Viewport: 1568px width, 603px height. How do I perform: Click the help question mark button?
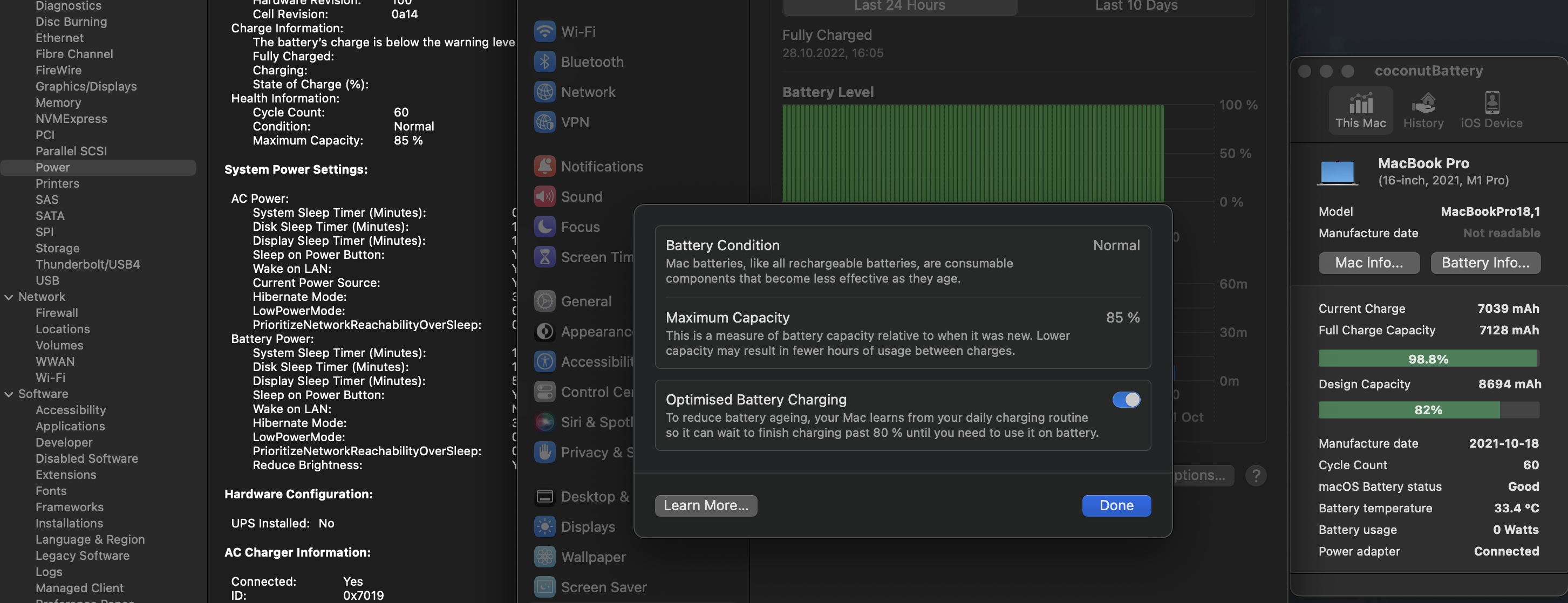coord(1255,475)
